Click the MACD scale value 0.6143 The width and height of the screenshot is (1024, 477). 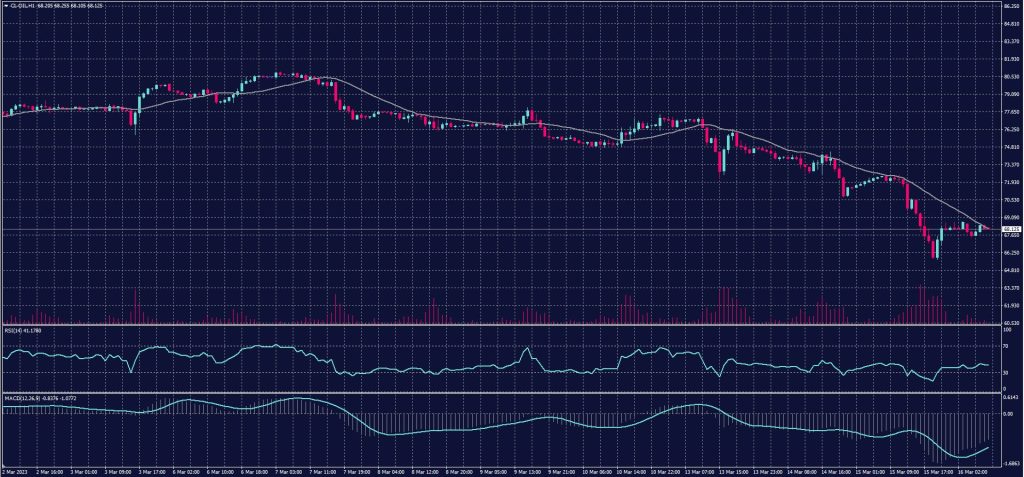(1009, 397)
